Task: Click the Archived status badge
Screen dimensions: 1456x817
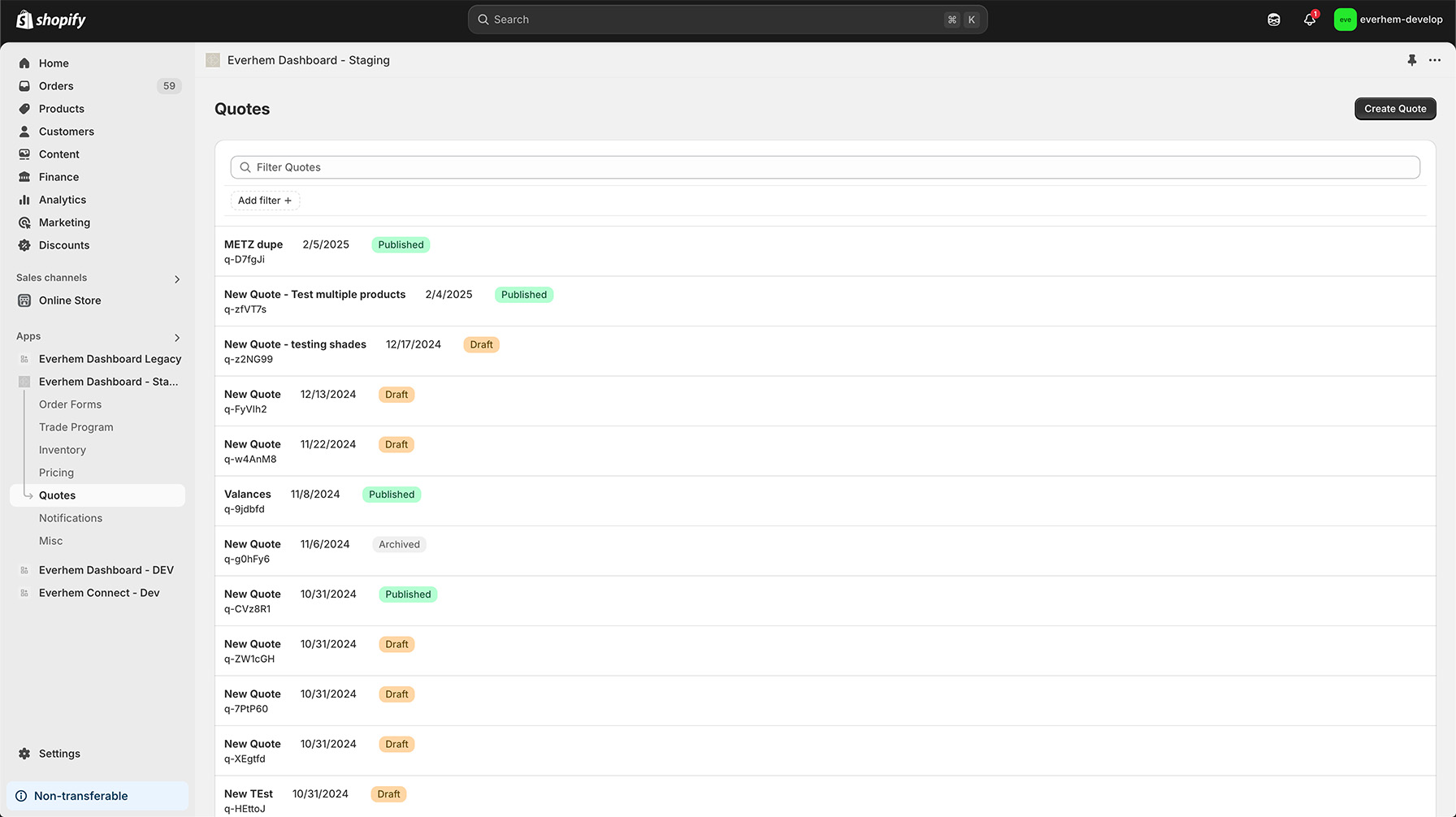Action: pos(399,545)
